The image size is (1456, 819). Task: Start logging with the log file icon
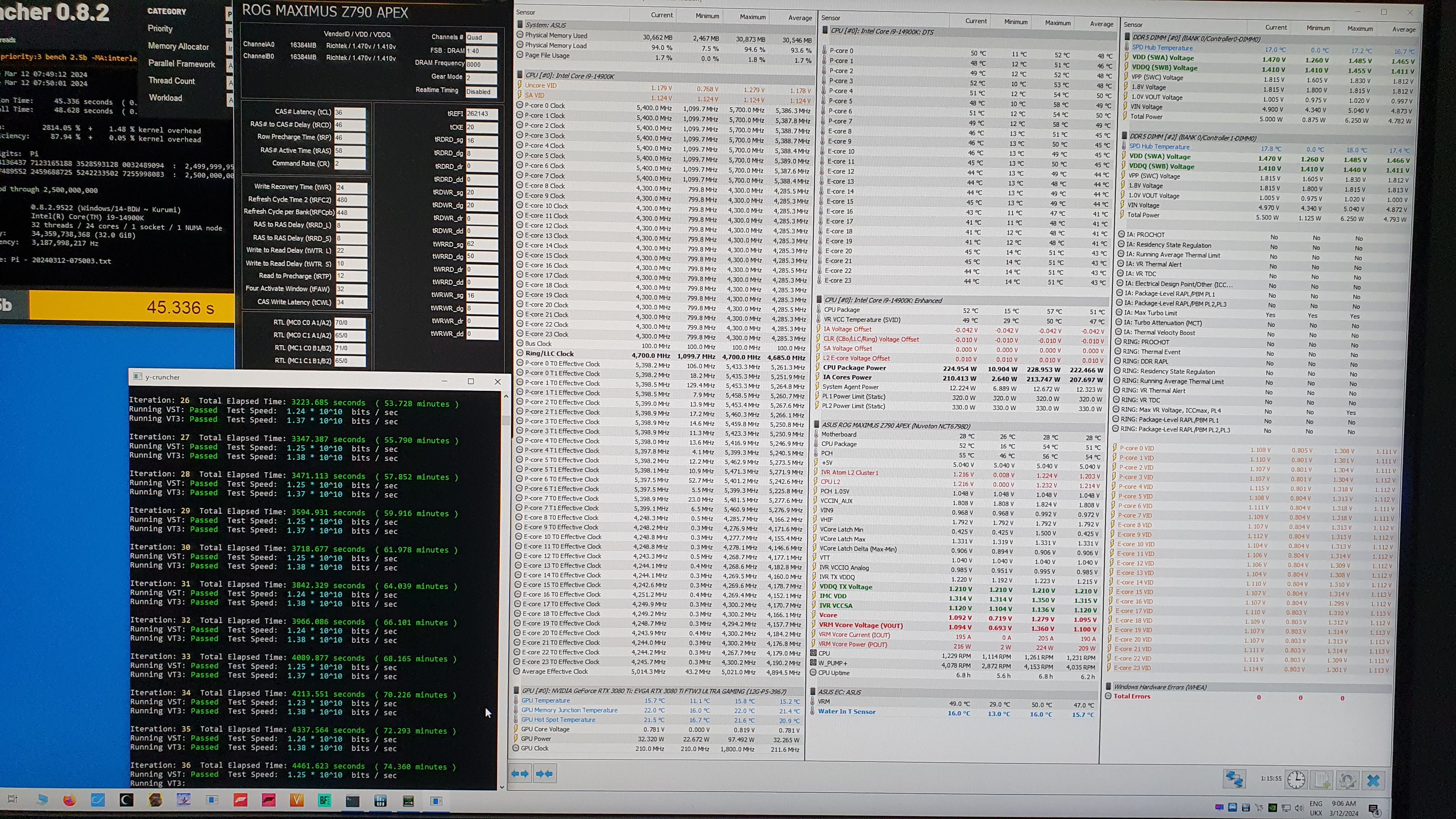(x=1322, y=781)
